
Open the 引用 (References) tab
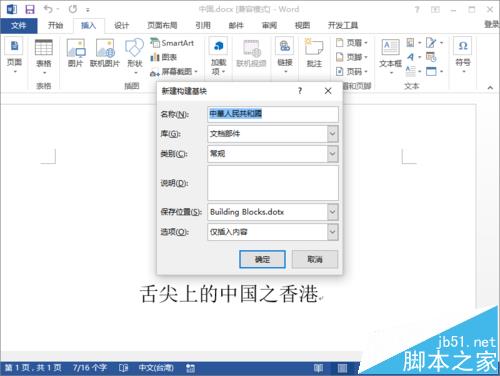pyautogui.click(x=203, y=25)
